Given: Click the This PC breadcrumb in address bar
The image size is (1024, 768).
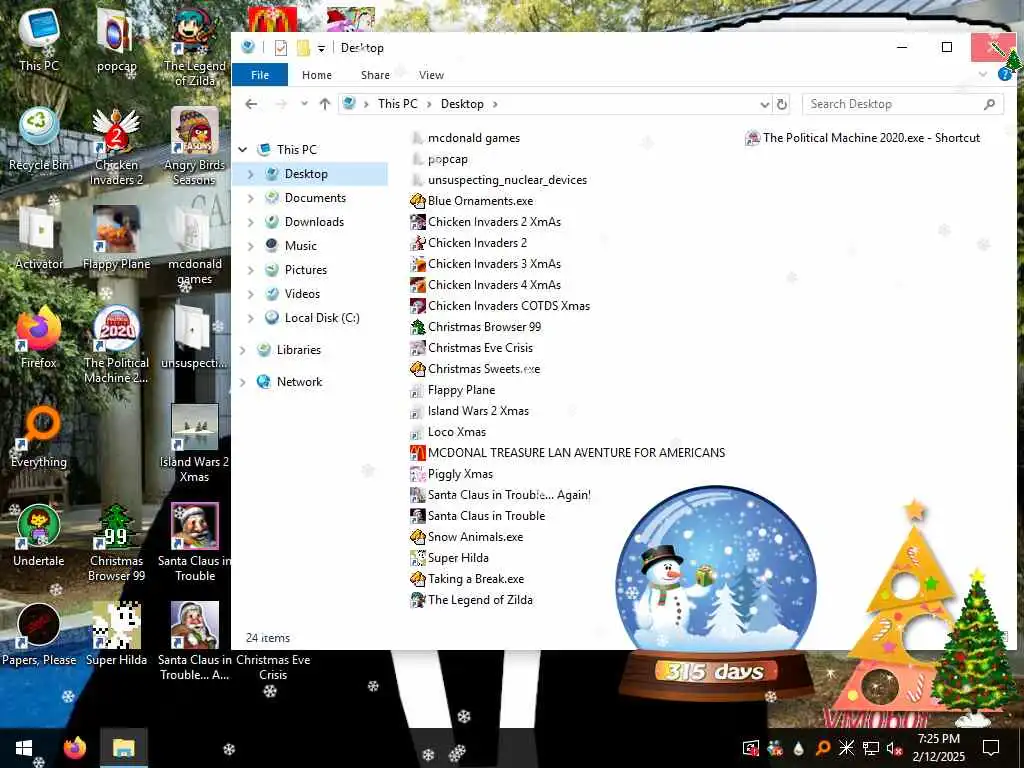Looking at the screenshot, I should (x=398, y=104).
